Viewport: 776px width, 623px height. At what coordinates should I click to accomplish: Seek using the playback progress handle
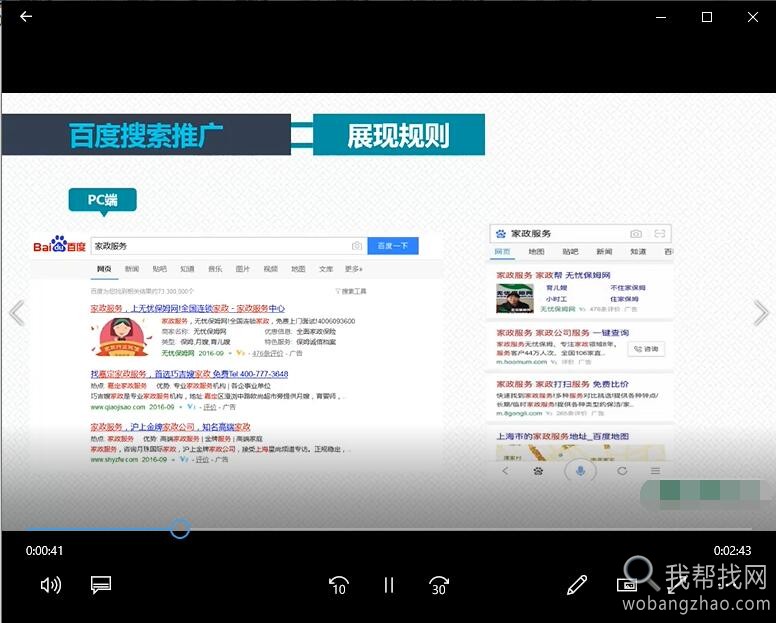[179, 528]
